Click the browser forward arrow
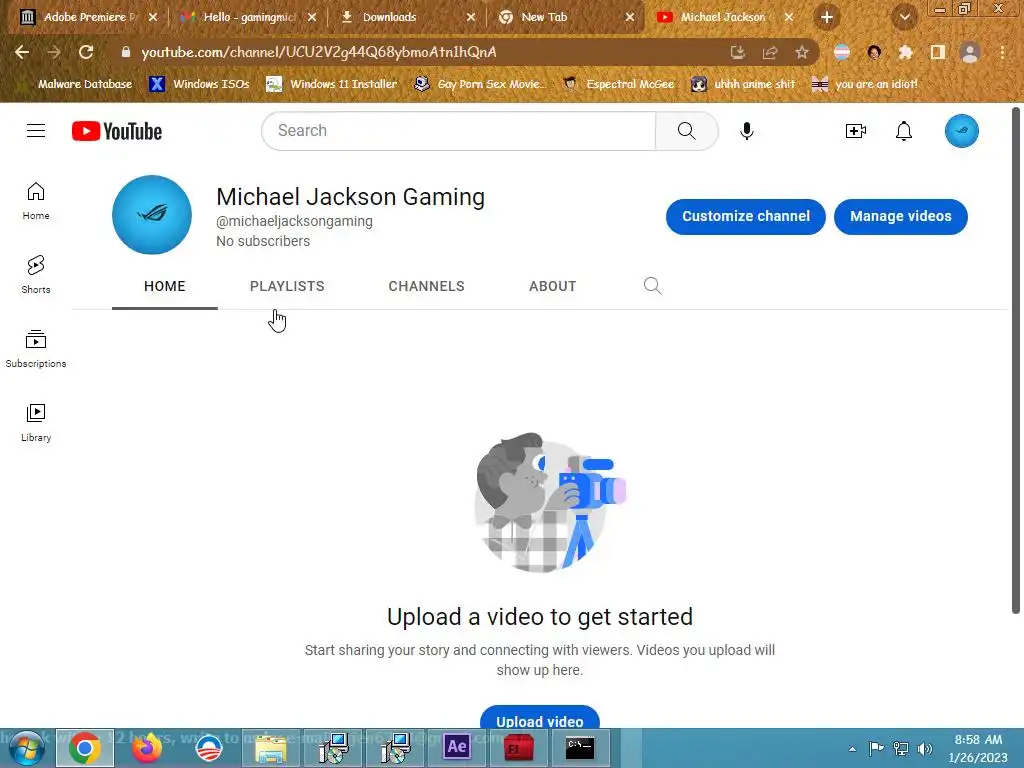The width and height of the screenshot is (1024, 768). 54,52
